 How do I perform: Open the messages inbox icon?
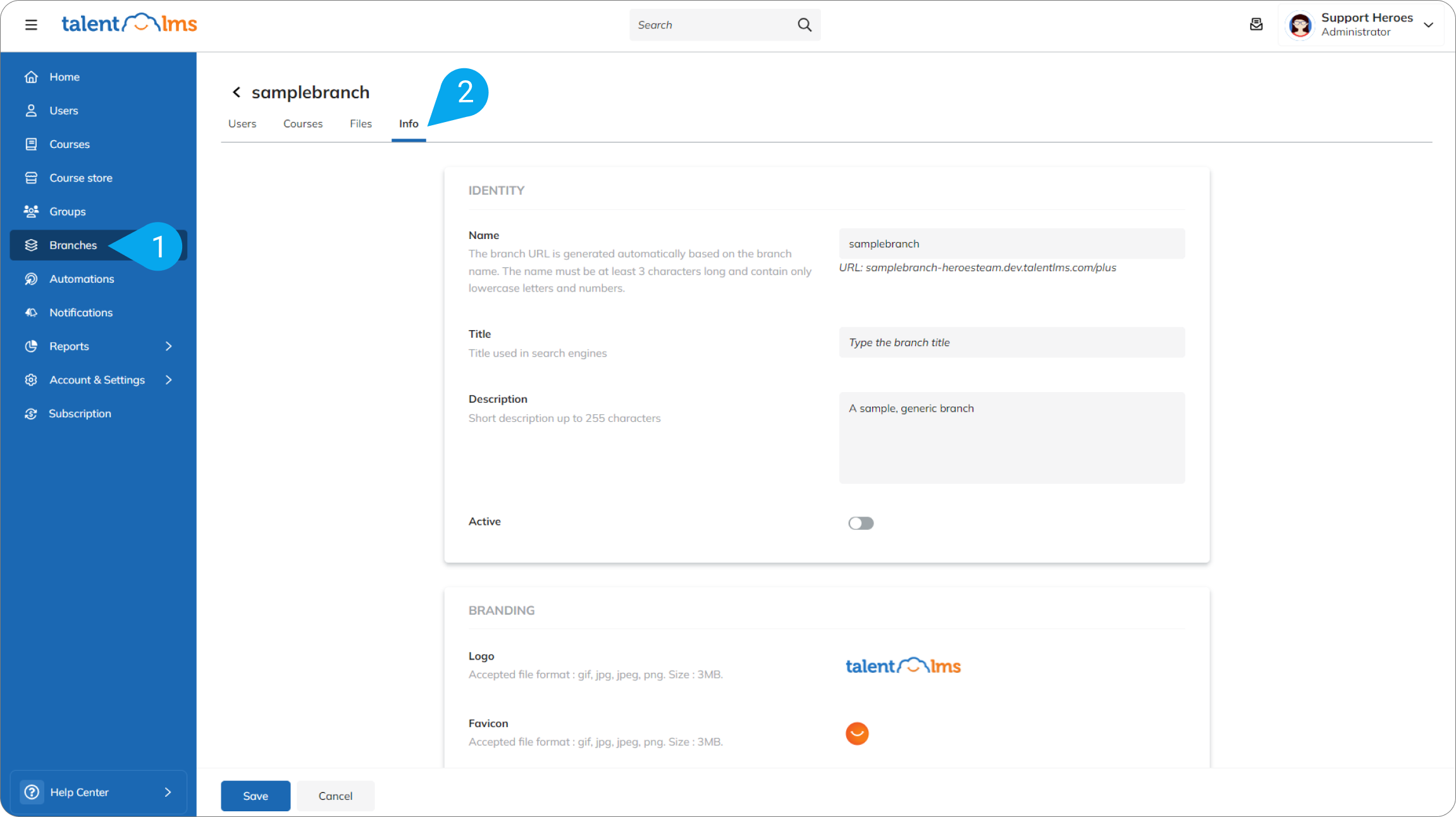pyautogui.click(x=1256, y=25)
